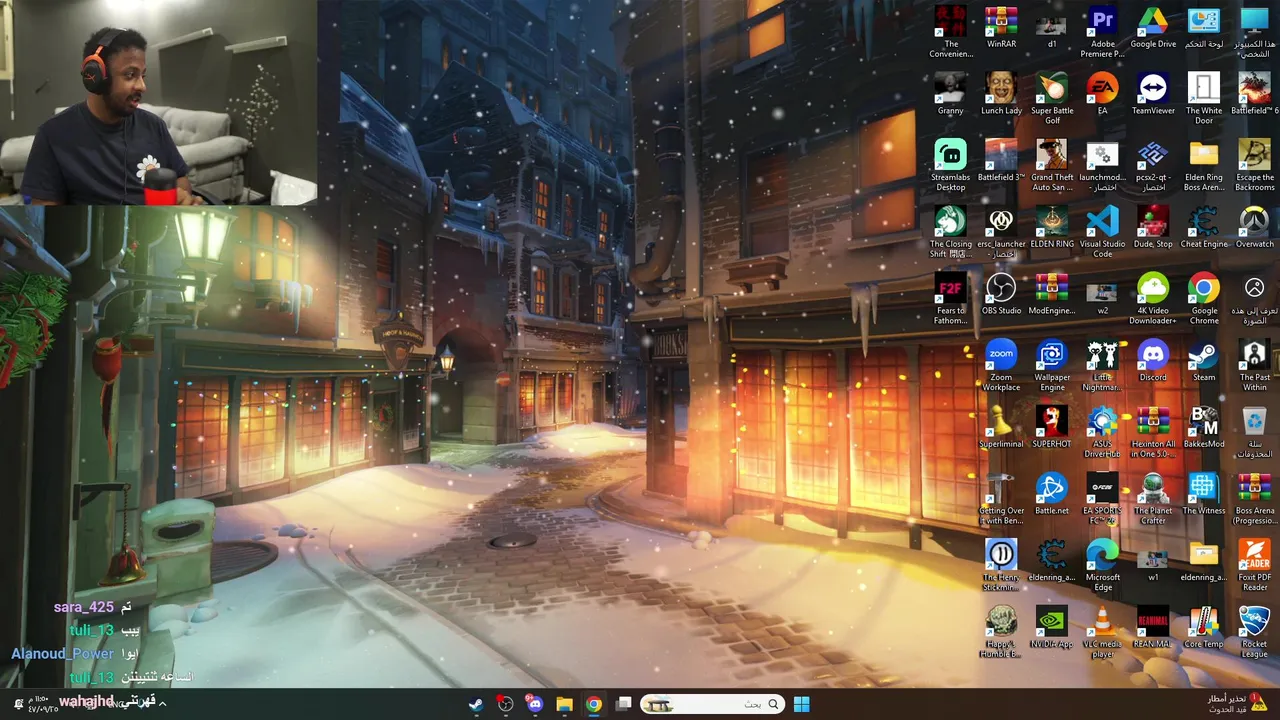Image resolution: width=1280 pixels, height=720 pixels.
Task: Open the TeamViewer shortcut
Action: 1153,94
